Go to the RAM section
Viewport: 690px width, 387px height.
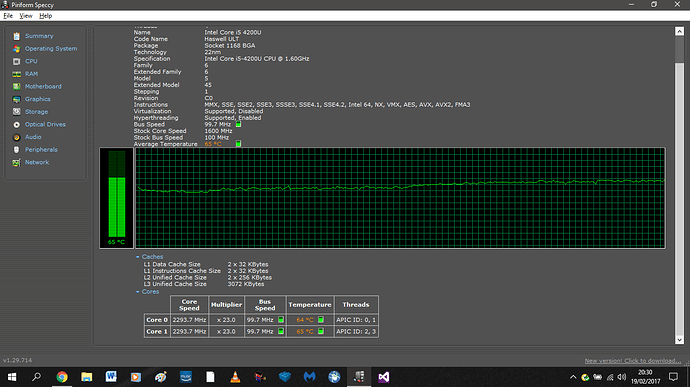click(31, 74)
